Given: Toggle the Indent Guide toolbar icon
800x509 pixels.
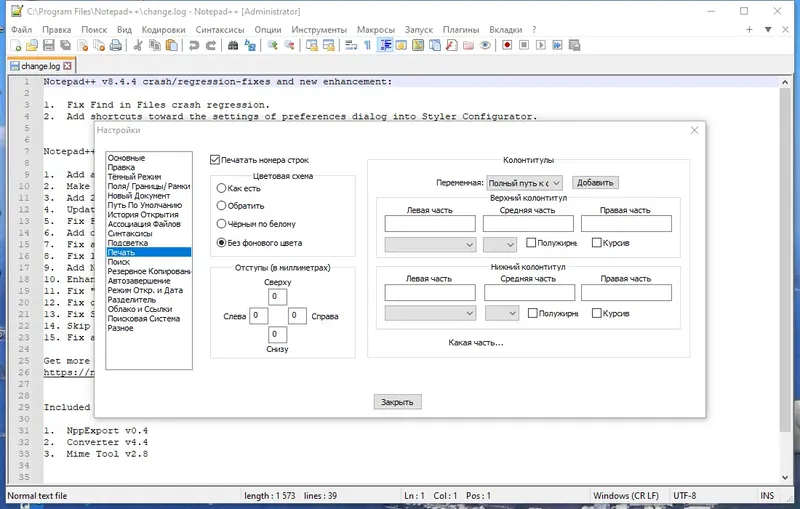Looking at the screenshot, I should click(385, 45).
